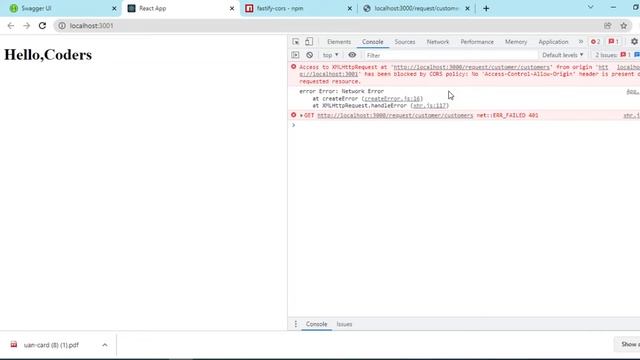The image size is (640, 360).
Task: Open the Memory panel
Action: (516, 42)
